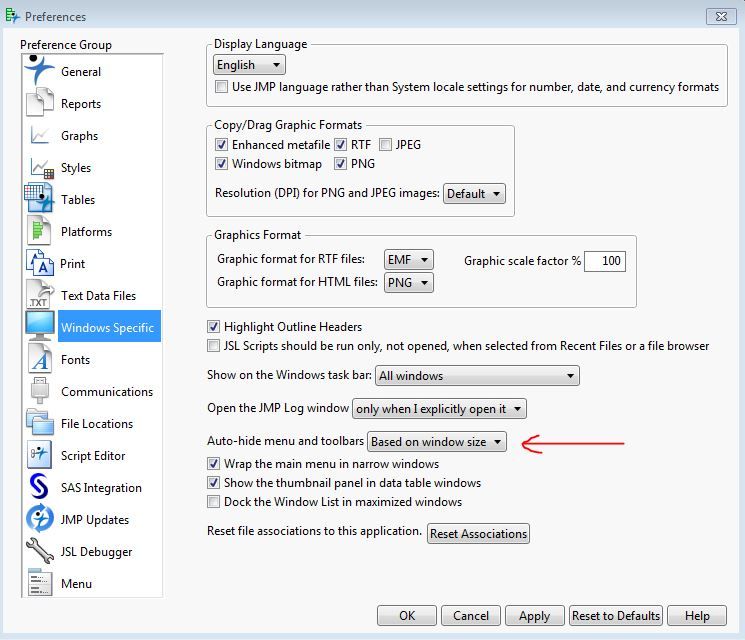Enable JSL Scripts should be run only
745x640 pixels.
click(213, 345)
